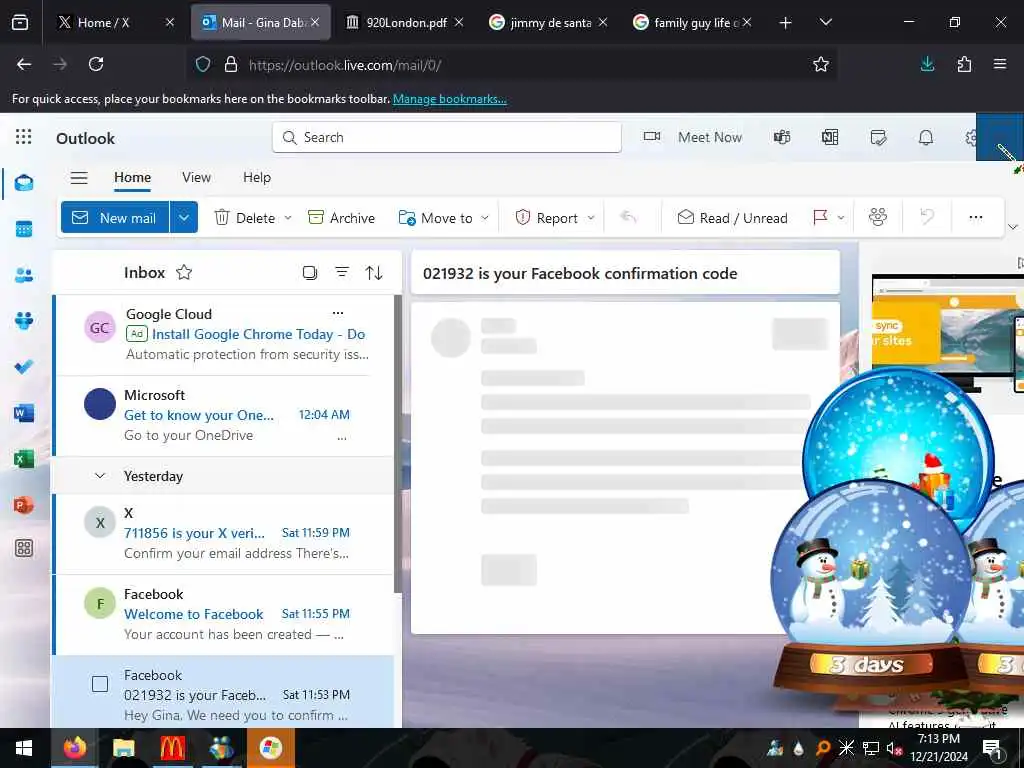Open the Welcome to Facebook email

223,615
